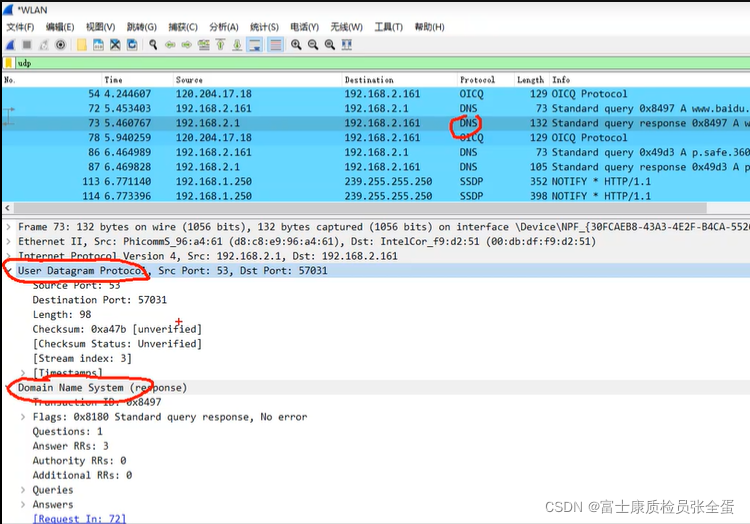Screen dimensions: 750x524
Task: Click the display filter bookmark icon
Action: tap(9, 63)
